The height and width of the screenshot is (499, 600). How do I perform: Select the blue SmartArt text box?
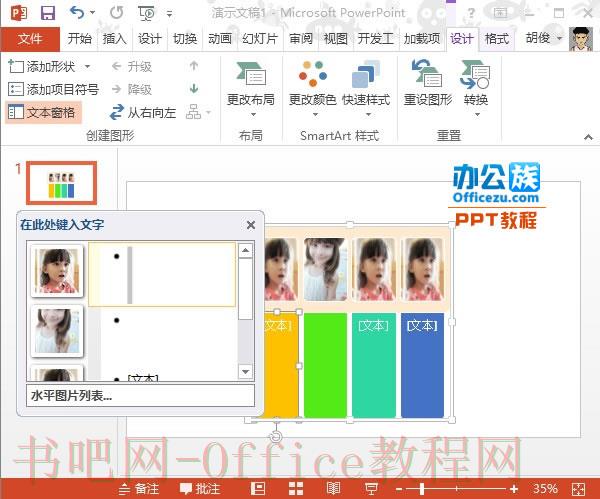click(x=422, y=365)
